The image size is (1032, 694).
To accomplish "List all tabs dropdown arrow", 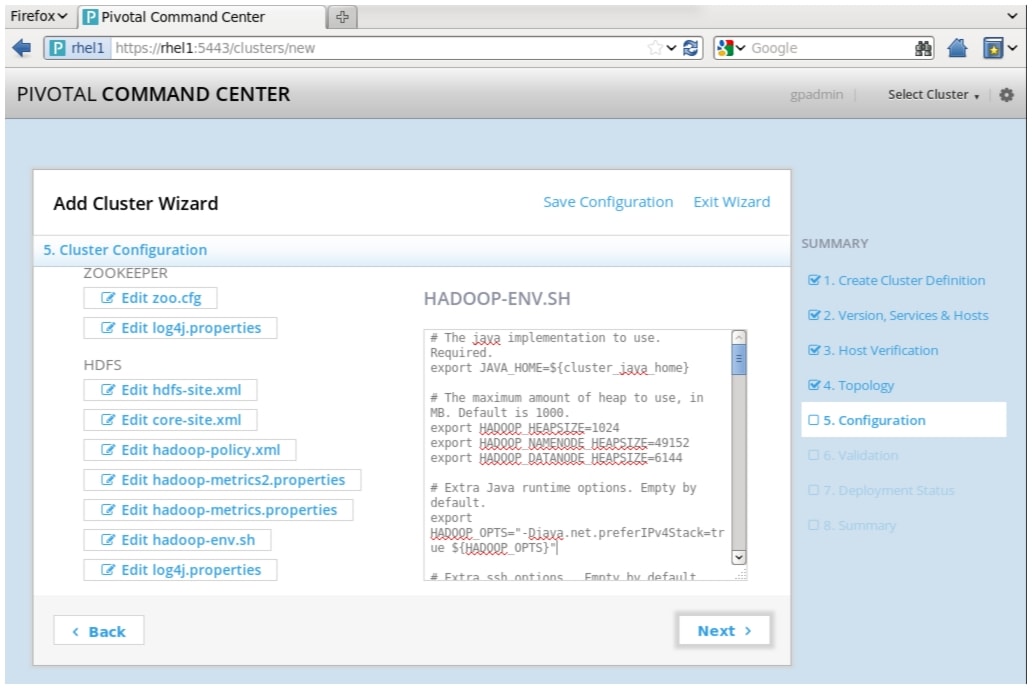I will coord(1012,16).
